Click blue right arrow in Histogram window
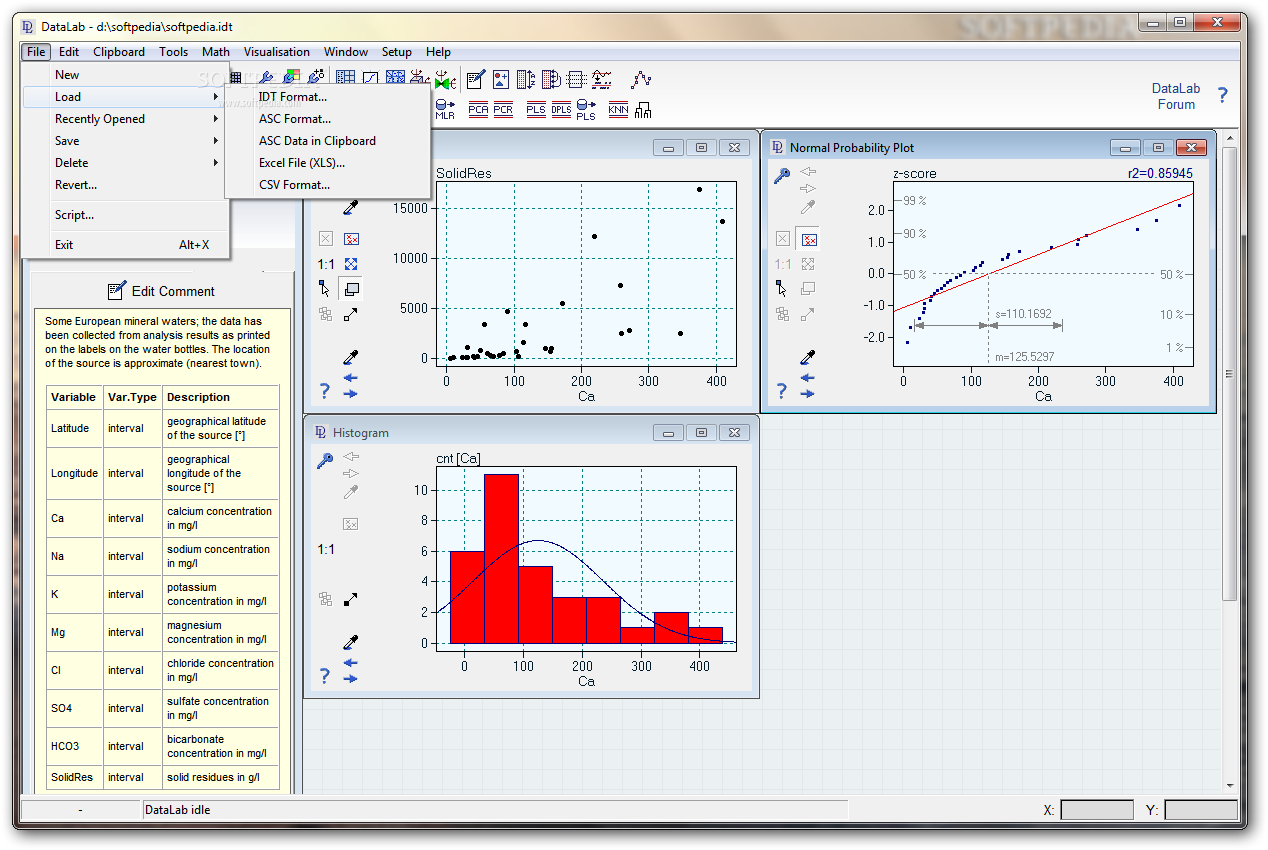The image size is (1268, 850). click(x=351, y=678)
